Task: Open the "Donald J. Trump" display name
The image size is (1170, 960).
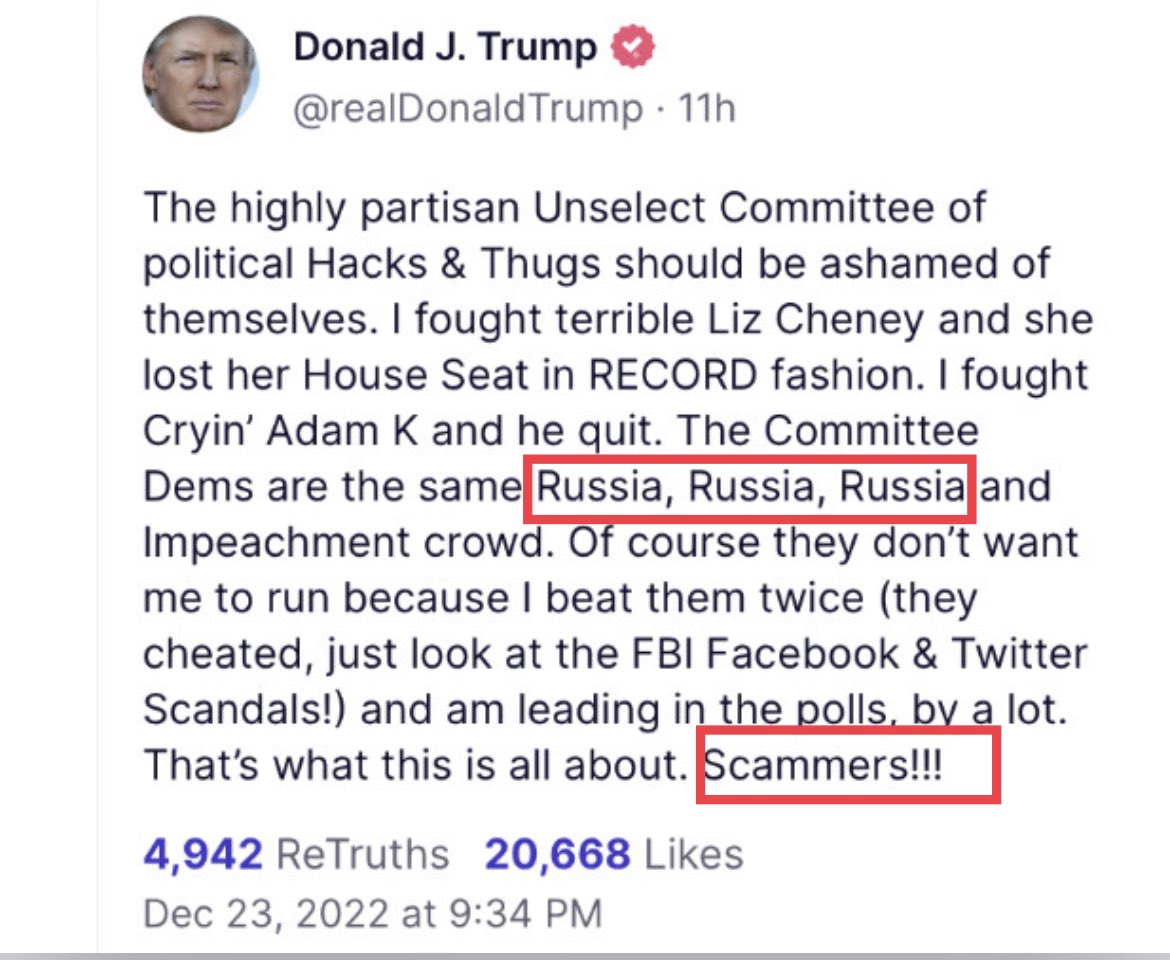Action: [445, 48]
